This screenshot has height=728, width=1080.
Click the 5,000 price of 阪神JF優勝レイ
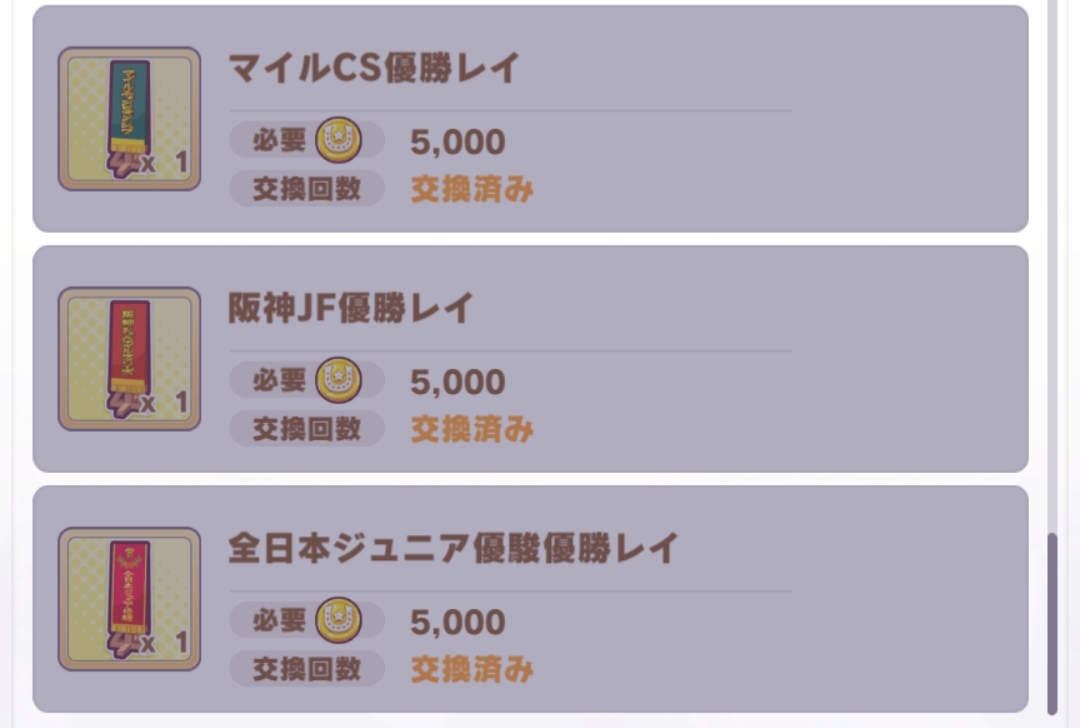click(457, 382)
